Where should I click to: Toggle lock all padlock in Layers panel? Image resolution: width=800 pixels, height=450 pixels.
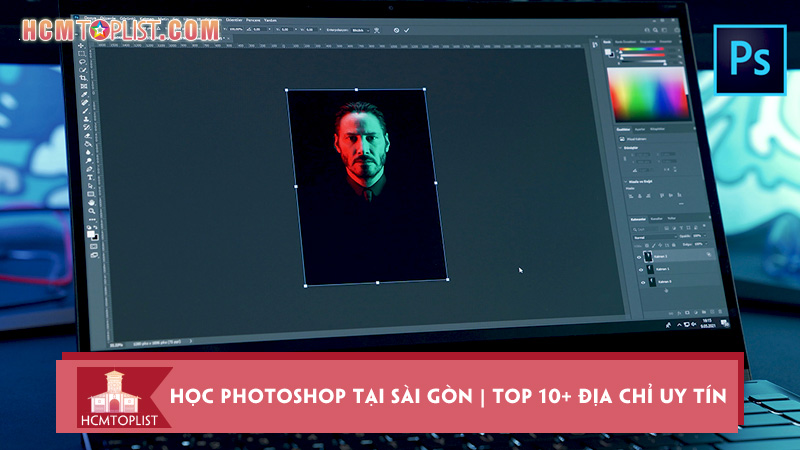coord(673,245)
